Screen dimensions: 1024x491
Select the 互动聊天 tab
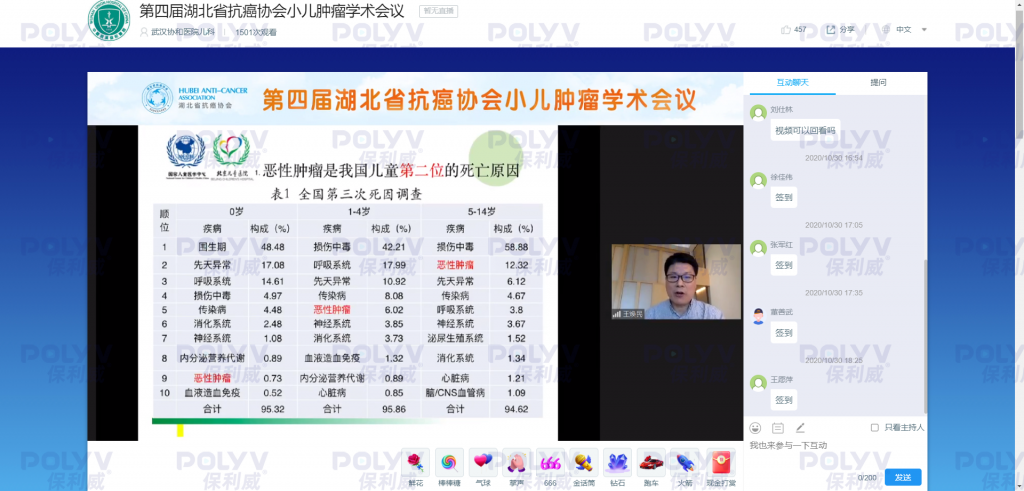(792, 82)
